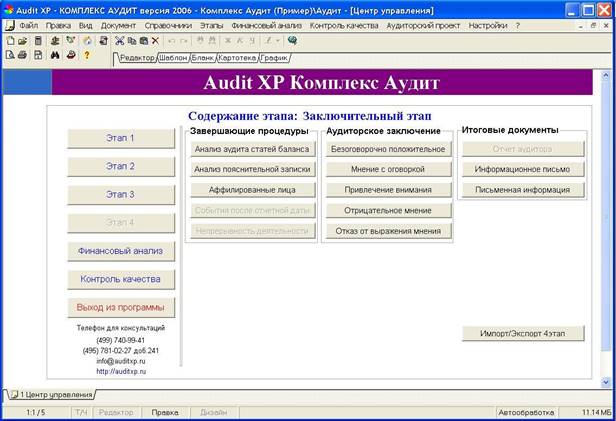
Task: Search with the binoculars icon
Action: [55, 55]
